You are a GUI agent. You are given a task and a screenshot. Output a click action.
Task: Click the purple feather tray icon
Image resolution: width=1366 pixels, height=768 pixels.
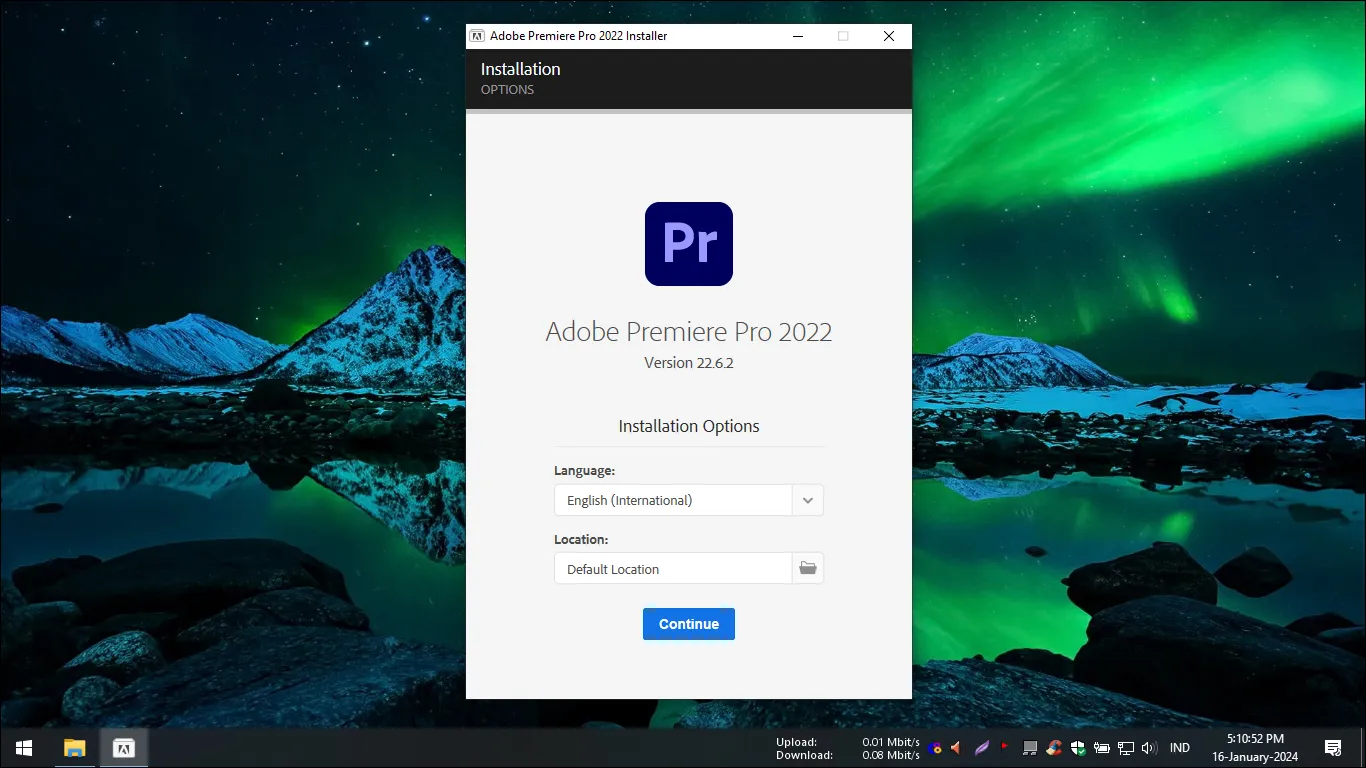[981, 747]
